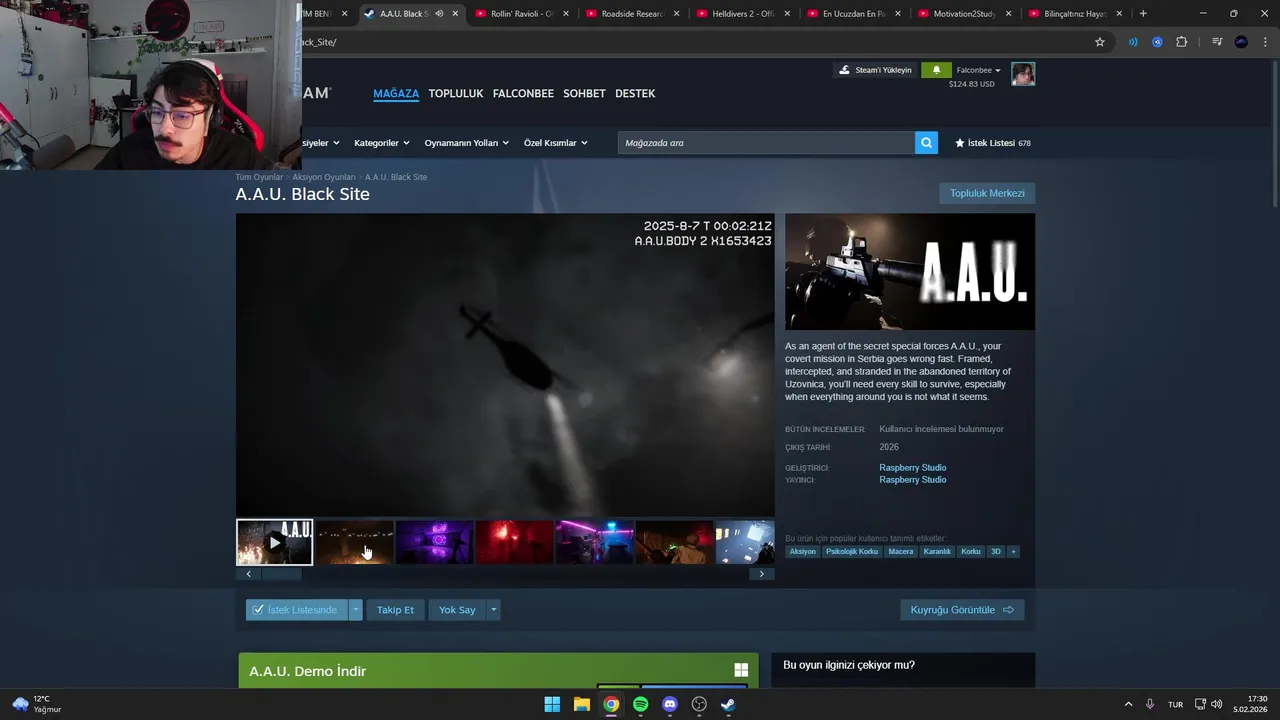
Task: Toggle the İstek Listesinde wishlist checkbox
Action: click(x=259, y=610)
